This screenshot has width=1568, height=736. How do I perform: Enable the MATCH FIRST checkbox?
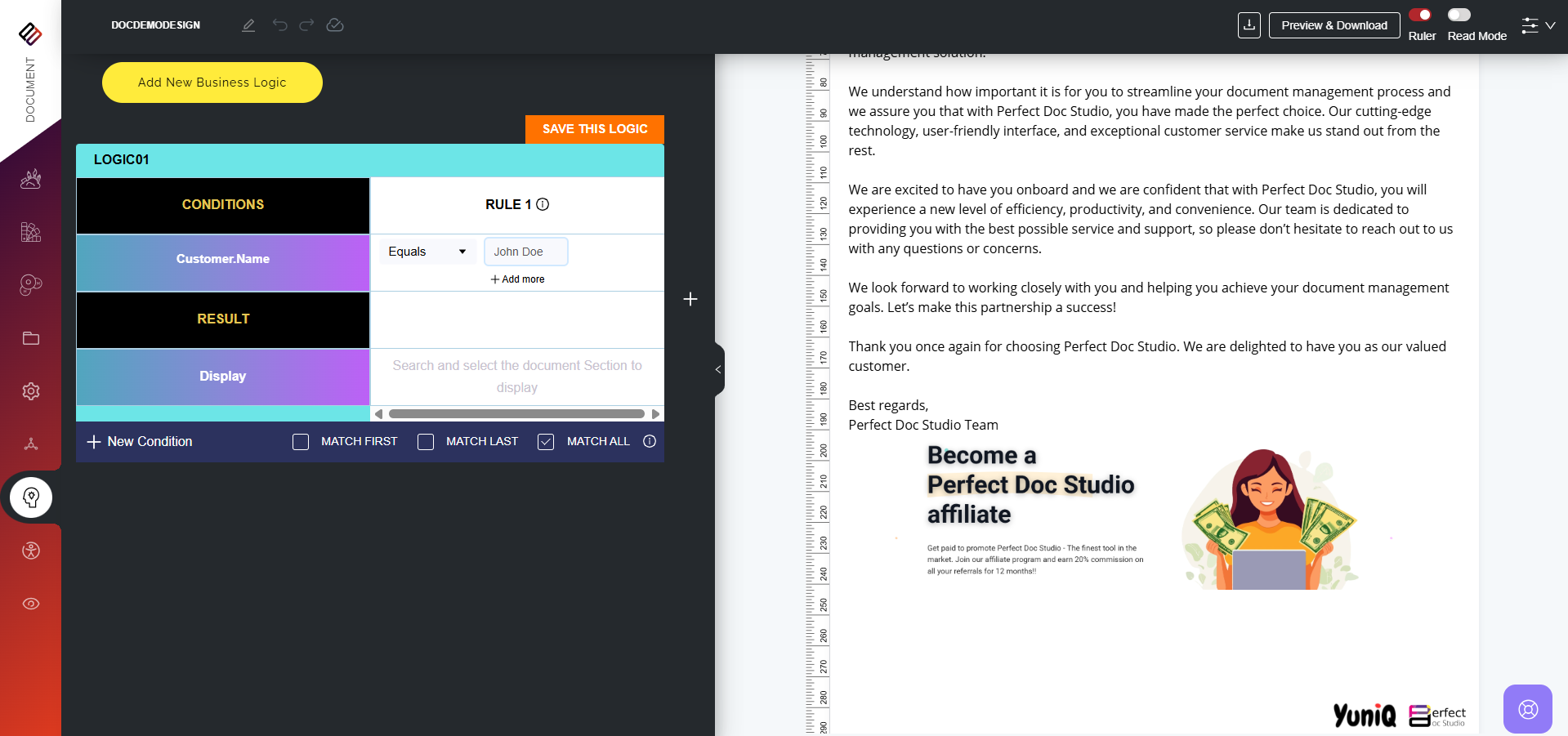pos(301,442)
